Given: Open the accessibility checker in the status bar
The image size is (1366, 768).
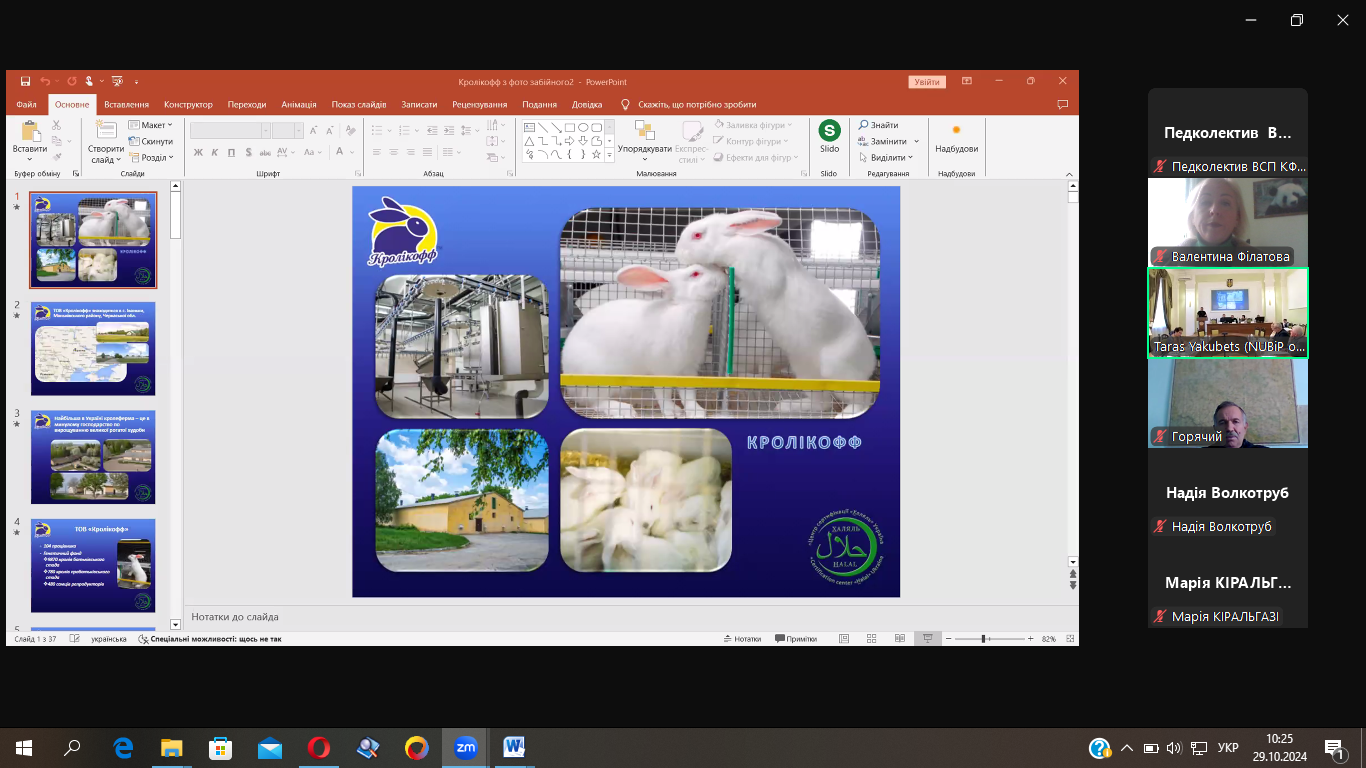Looking at the screenshot, I should click(x=210, y=638).
